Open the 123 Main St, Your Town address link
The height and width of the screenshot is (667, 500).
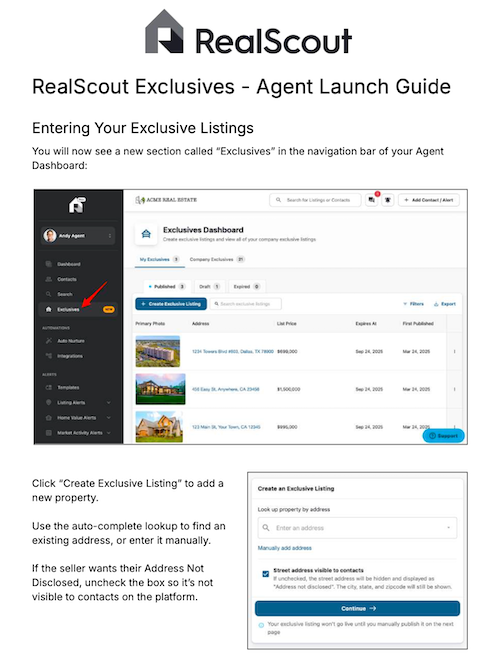[226, 427]
